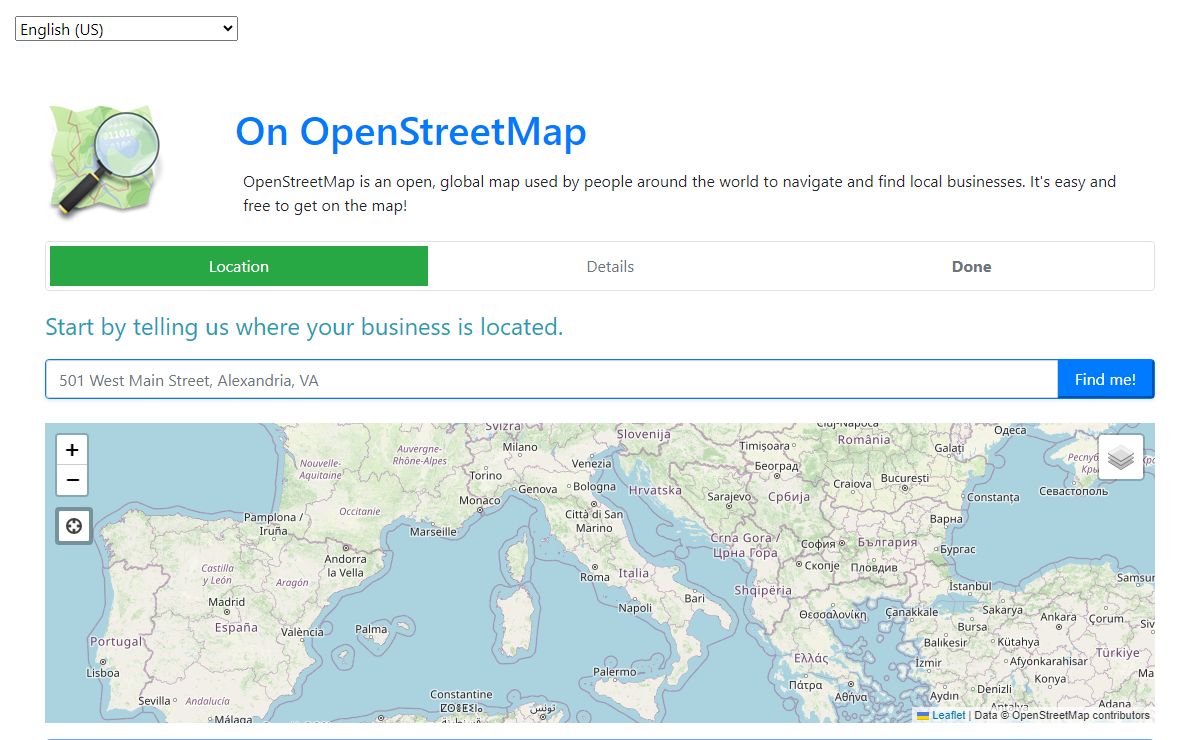Click Pamplona / Iruña map label
The height and width of the screenshot is (740, 1200).
[274, 524]
